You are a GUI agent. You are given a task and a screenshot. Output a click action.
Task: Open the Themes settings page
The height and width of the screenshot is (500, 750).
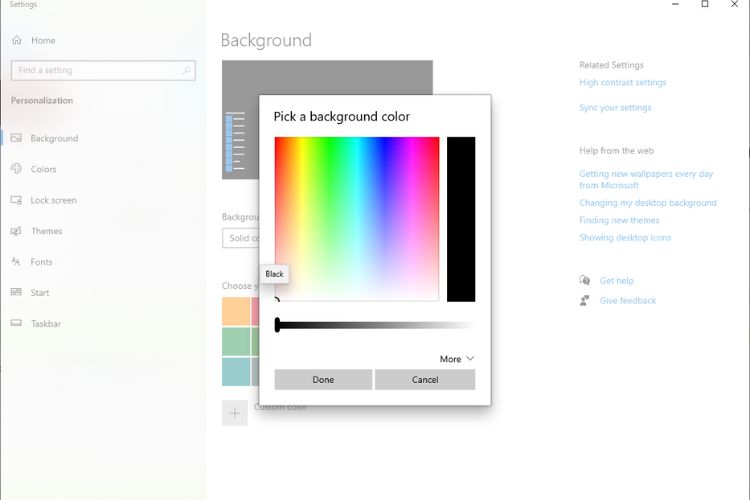46,231
